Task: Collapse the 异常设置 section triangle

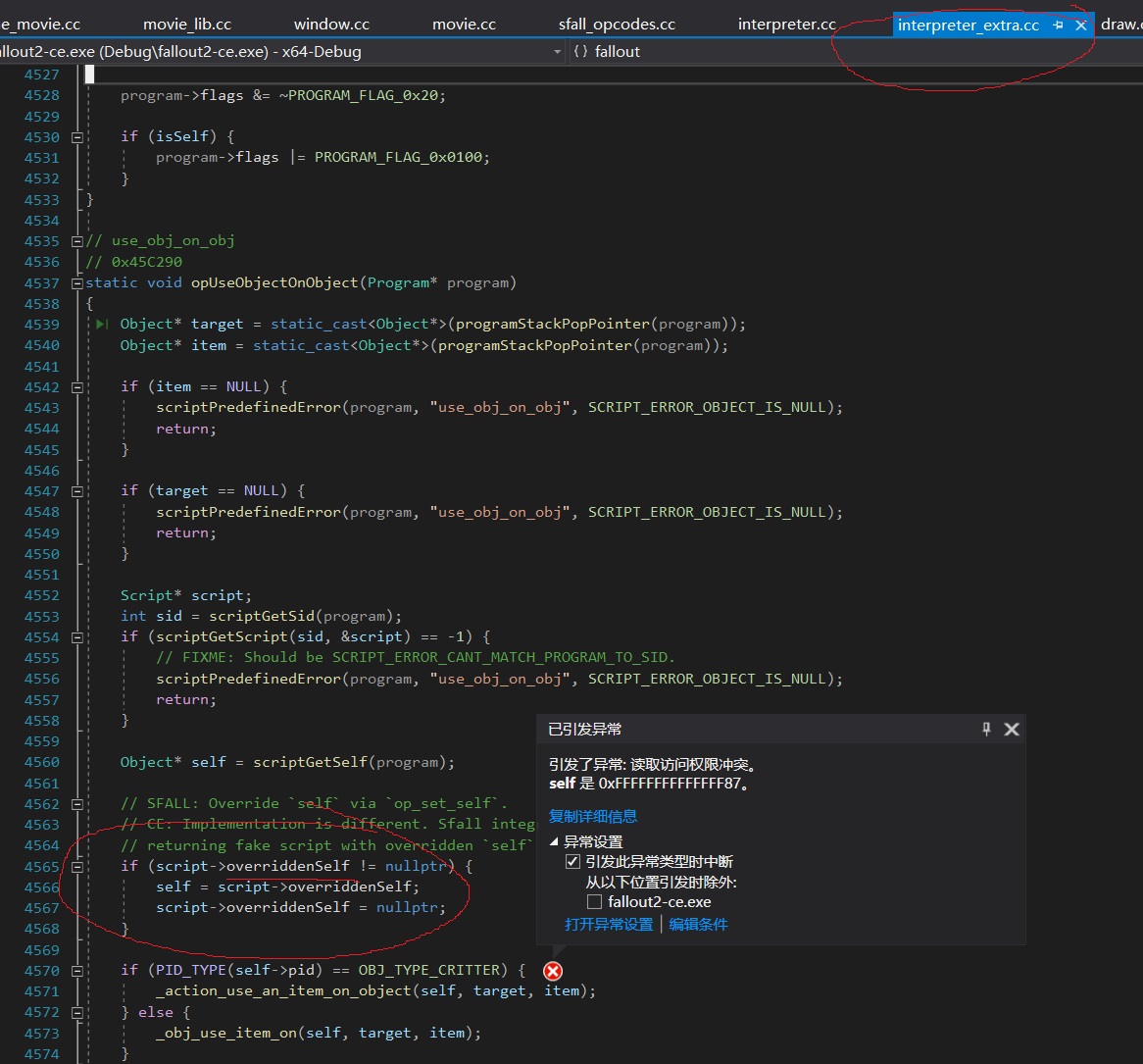Action: pyautogui.click(x=554, y=840)
